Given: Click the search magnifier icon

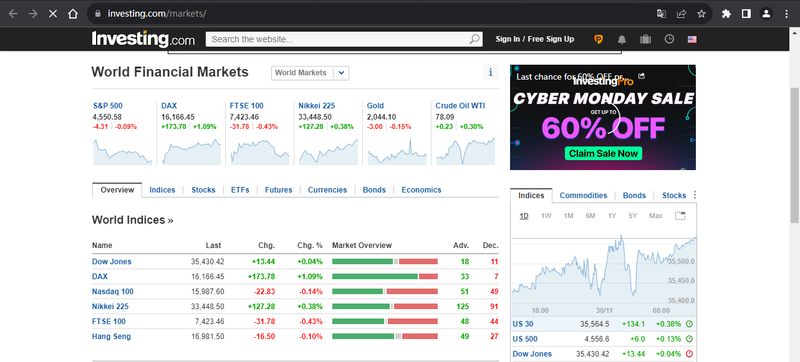Looking at the screenshot, I should 474,39.
